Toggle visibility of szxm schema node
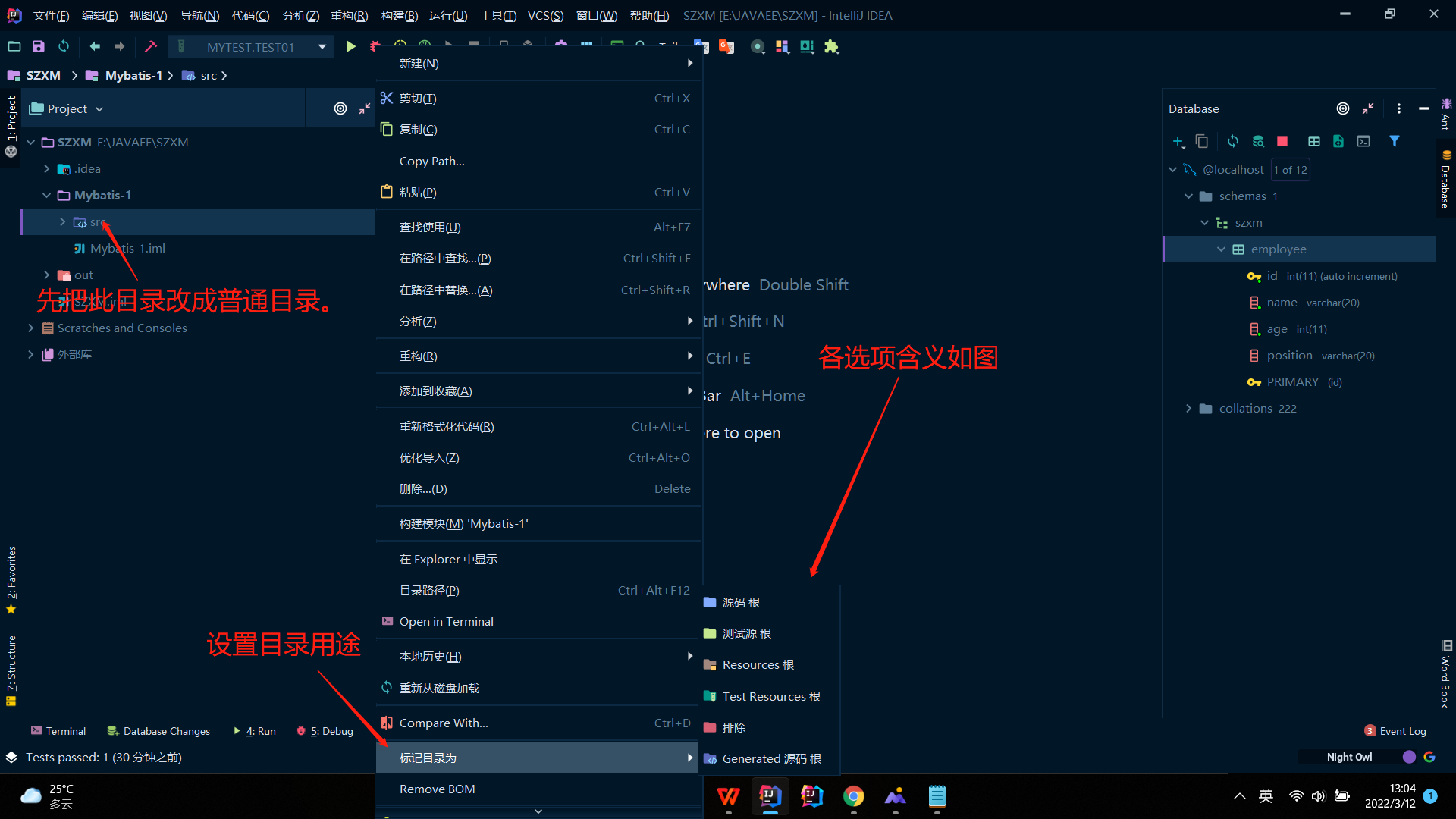Image resolution: width=1456 pixels, height=819 pixels. (x=1206, y=222)
